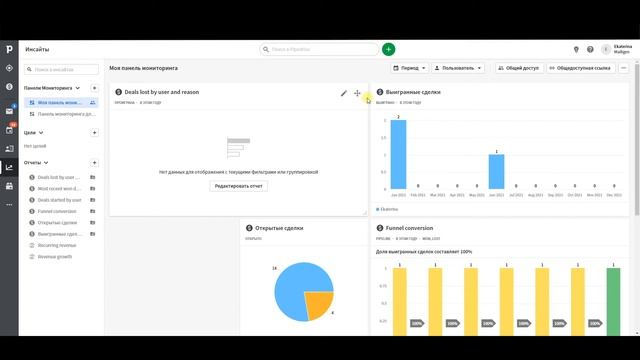Image resolution: width=640 pixels, height=360 pixels.
Task: Click resize corner of Deals lost widget
Action: [365, 213]
